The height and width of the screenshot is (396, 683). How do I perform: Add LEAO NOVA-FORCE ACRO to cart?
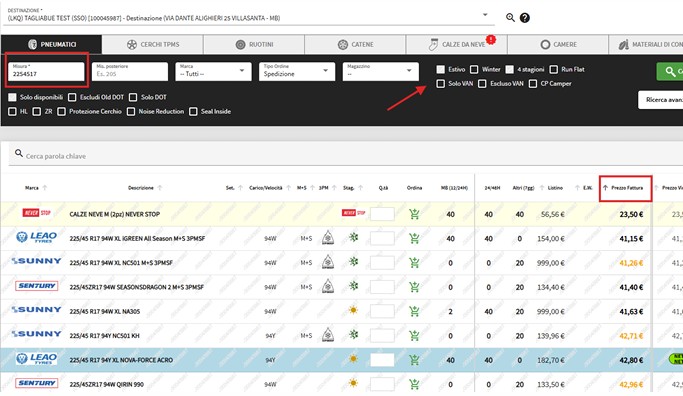tap(414, 360)
